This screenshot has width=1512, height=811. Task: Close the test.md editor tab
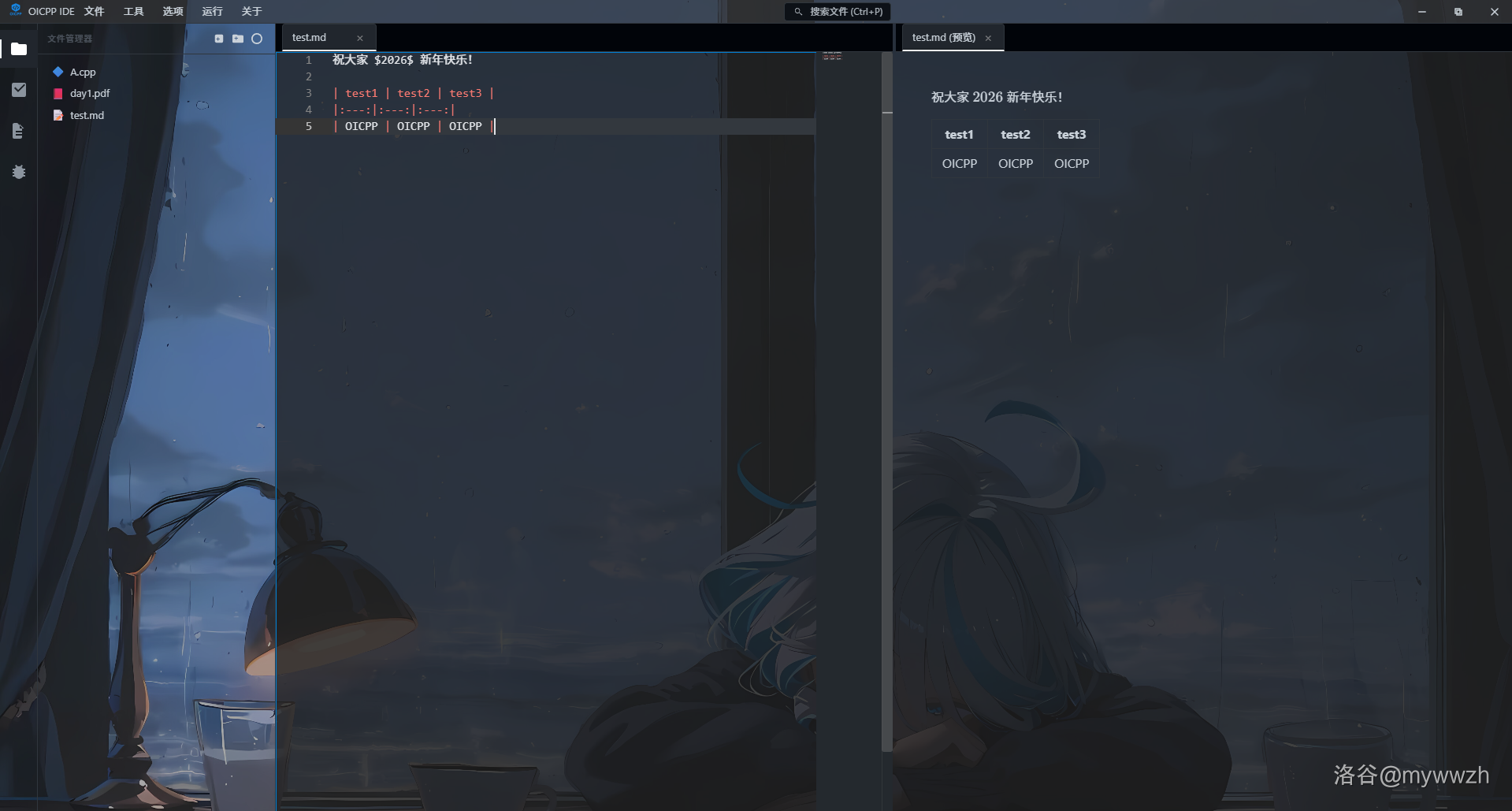point(360,39)
